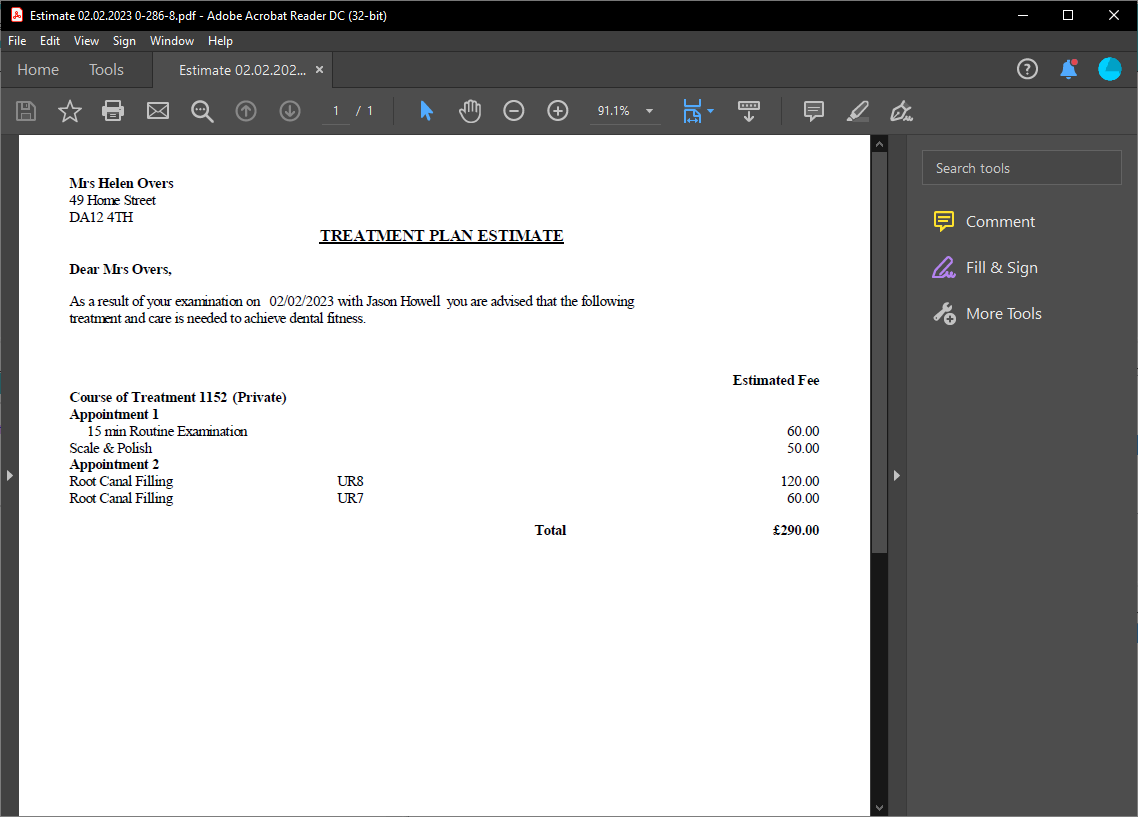This screenshot has width=1138, height=817.
Task: Add document to favorites star
Action: (69, 111)
